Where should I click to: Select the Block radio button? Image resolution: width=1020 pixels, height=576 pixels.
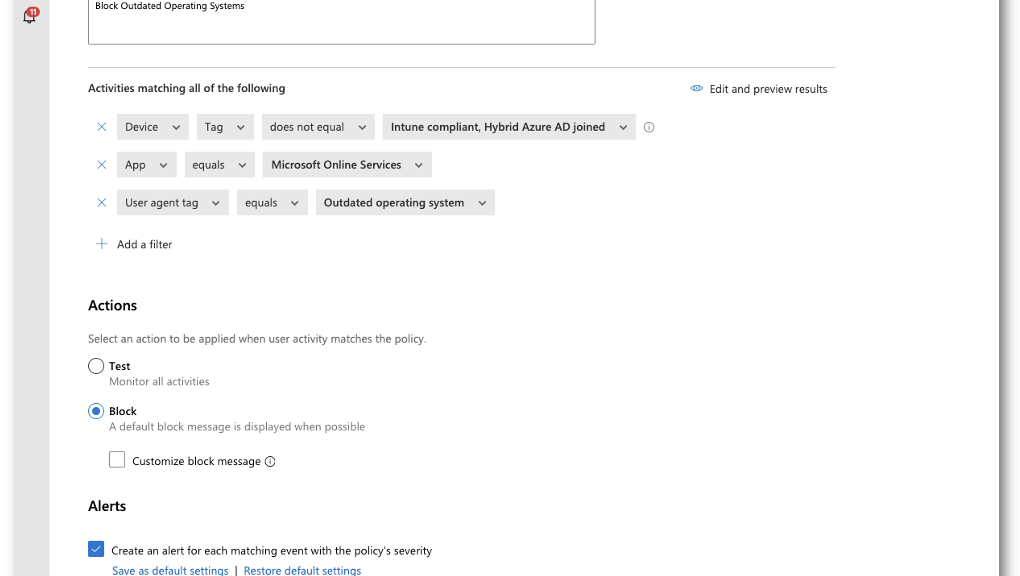[x=96, y=411]
